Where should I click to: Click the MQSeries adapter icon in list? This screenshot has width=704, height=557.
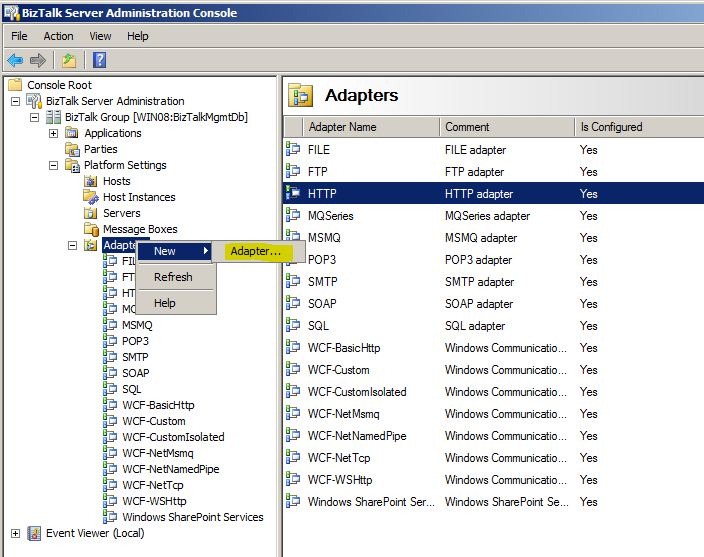(x=293, y=215)
